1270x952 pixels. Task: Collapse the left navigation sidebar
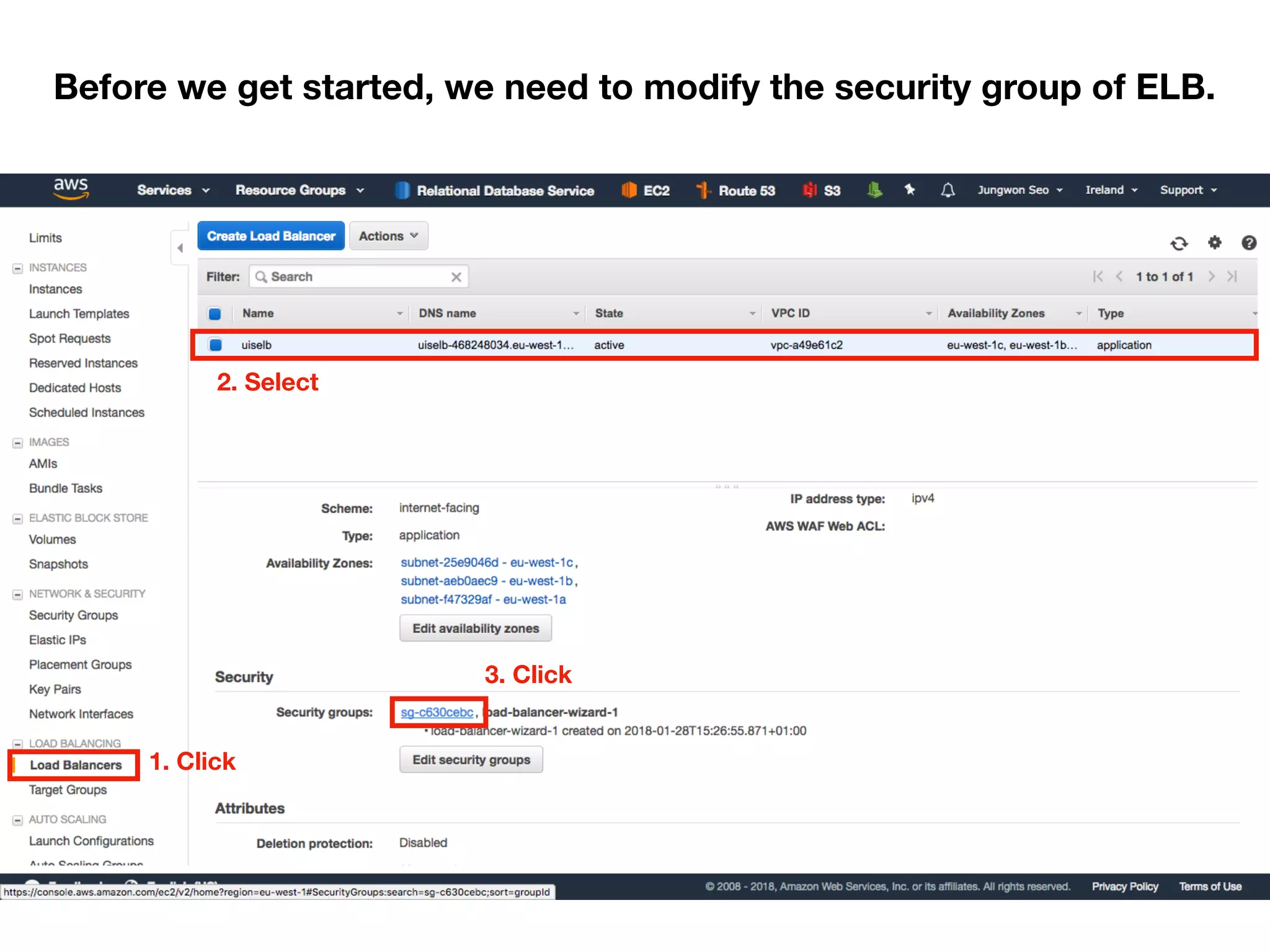180,248
